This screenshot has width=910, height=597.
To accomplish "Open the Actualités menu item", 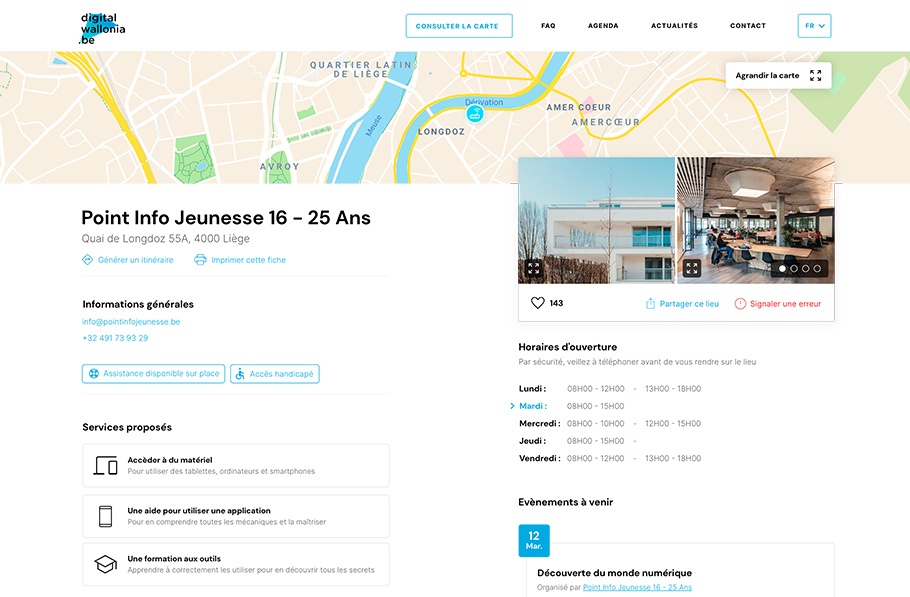I will point(674,26).
